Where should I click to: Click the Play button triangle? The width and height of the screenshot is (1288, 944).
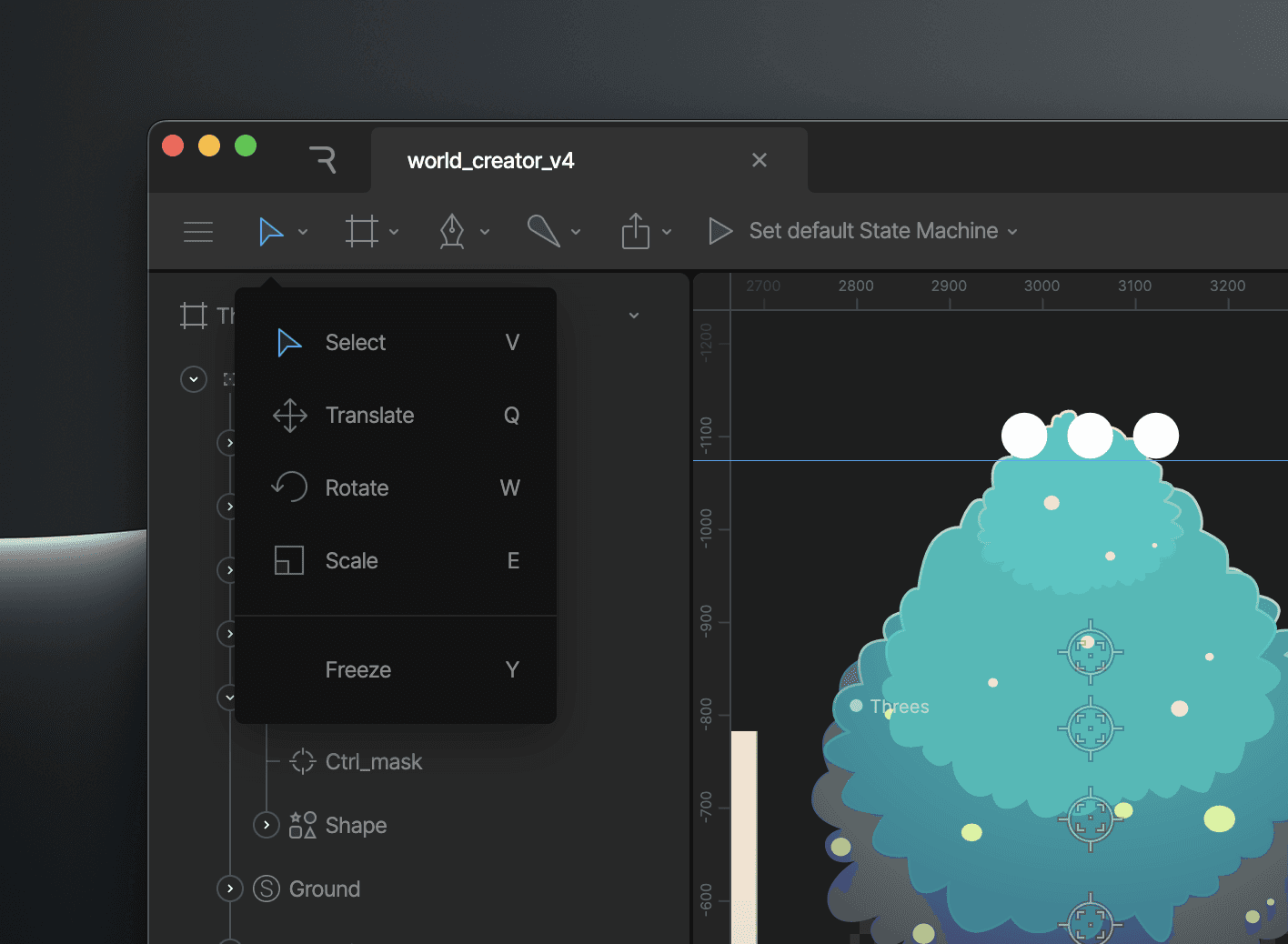(x=720, y=231)
